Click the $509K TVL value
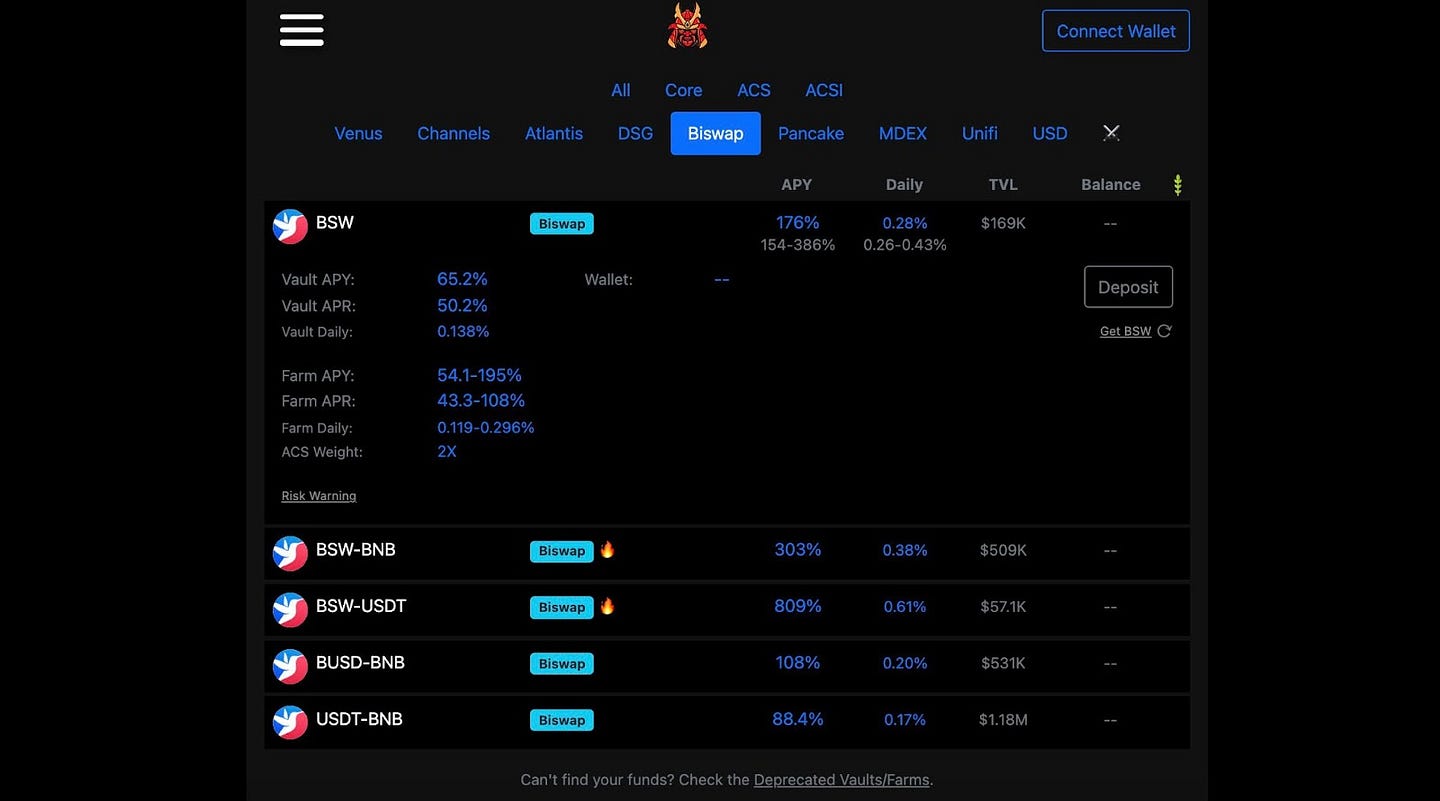The width and height of the screenshot is (1440, 801). pos(1003,551)
